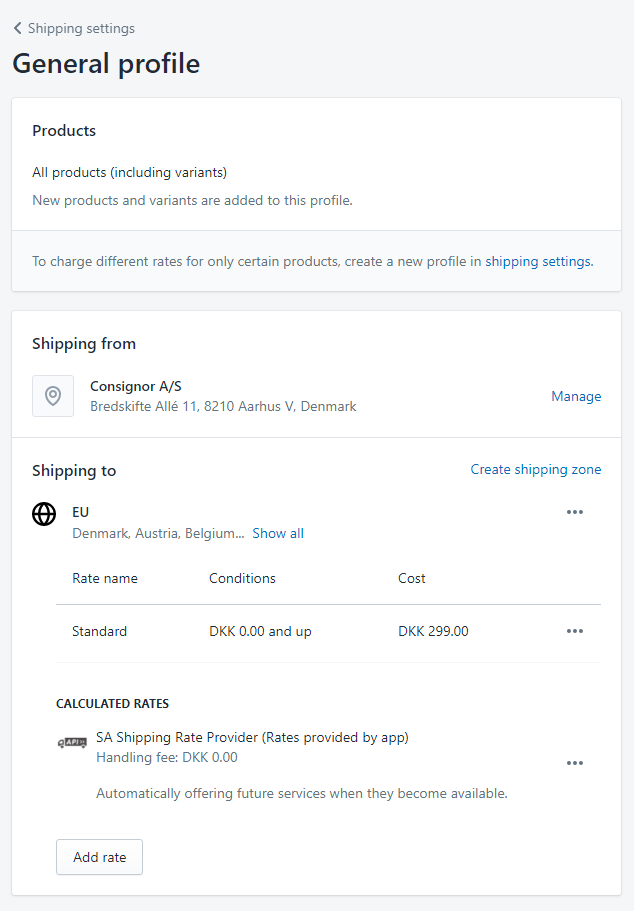Click the Conditions column header
Screen dimensions: 634x911
coord(242,579)
